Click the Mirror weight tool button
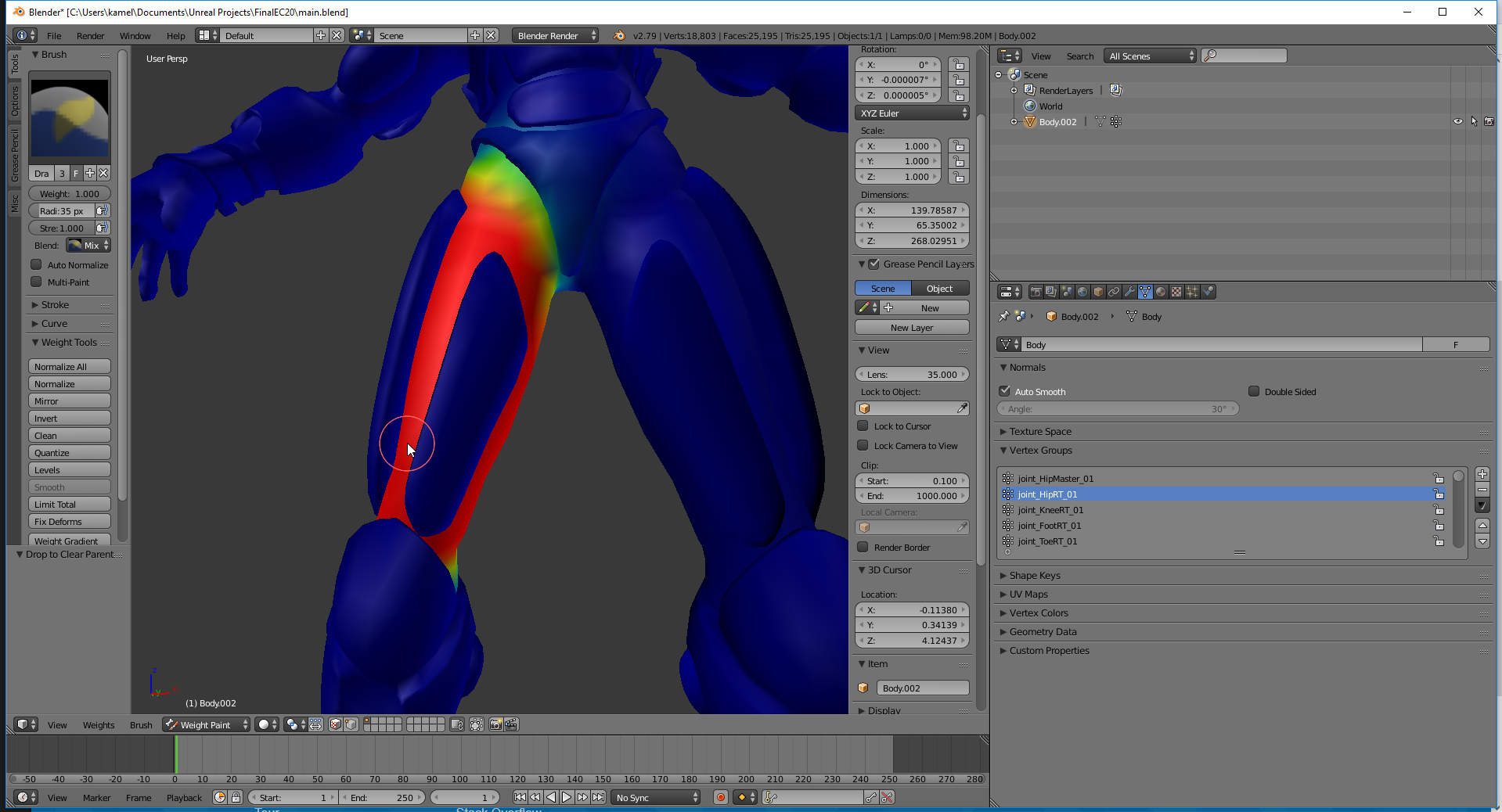Viewport: 1502px width, 812px height. pyautogui.click(x=70, y=401)
